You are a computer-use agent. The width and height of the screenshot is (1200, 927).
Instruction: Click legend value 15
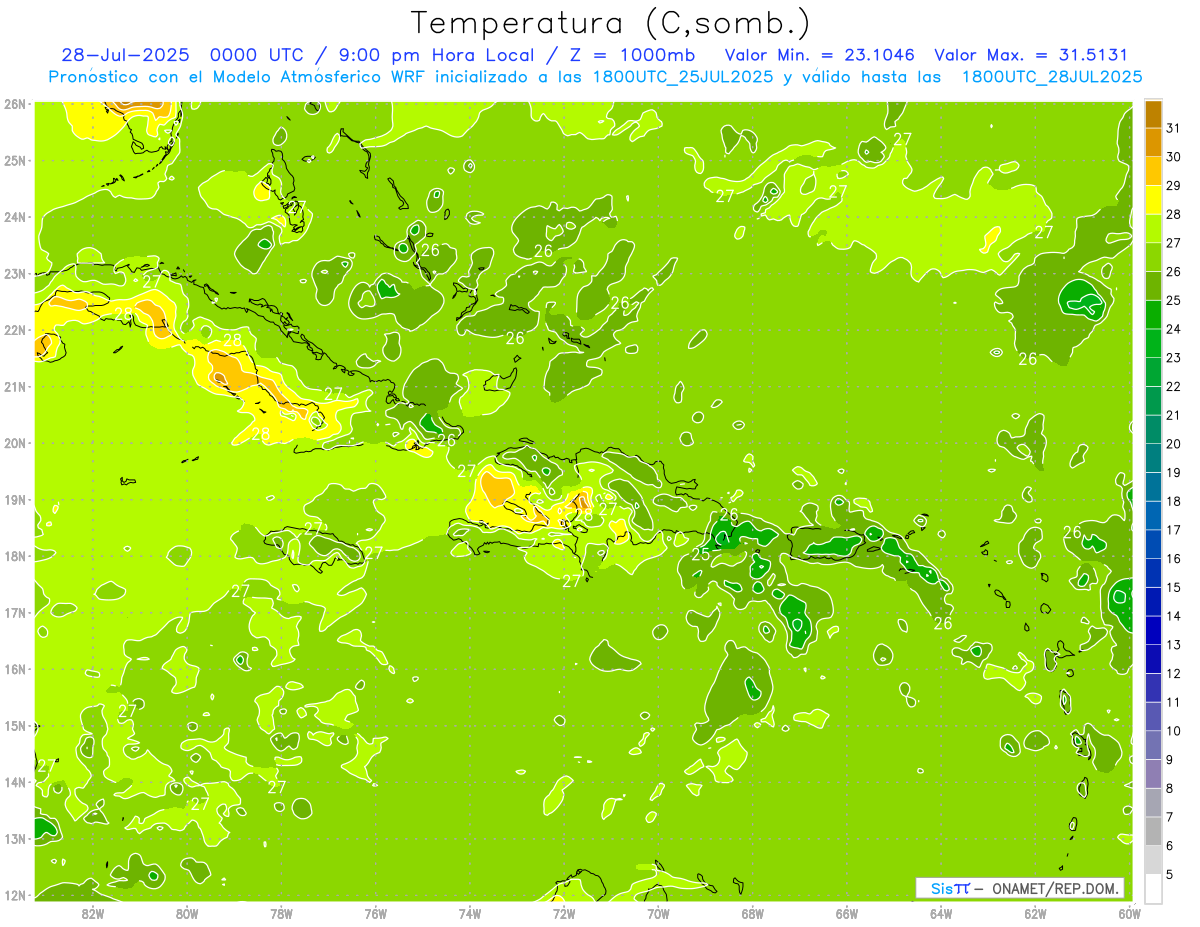(x=1173, y=587)
